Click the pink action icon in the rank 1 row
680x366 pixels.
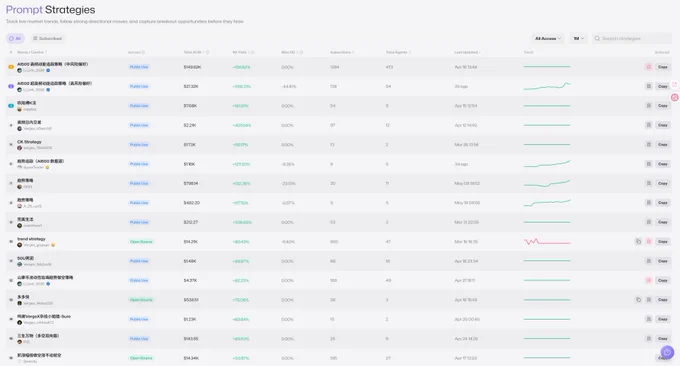[x=649, y=67]
